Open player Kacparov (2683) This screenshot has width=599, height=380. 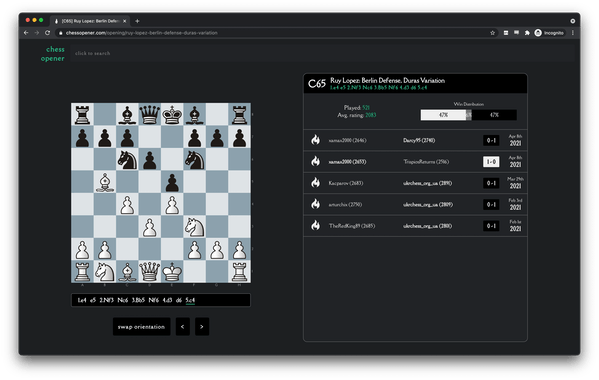click(x=346, y=183)
